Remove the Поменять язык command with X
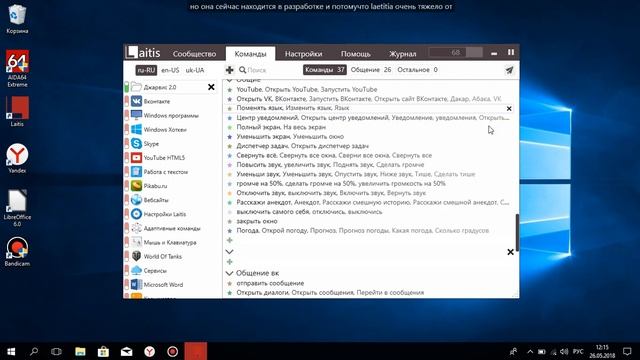This screenshot has width=640, height=360. click(509, 109)
